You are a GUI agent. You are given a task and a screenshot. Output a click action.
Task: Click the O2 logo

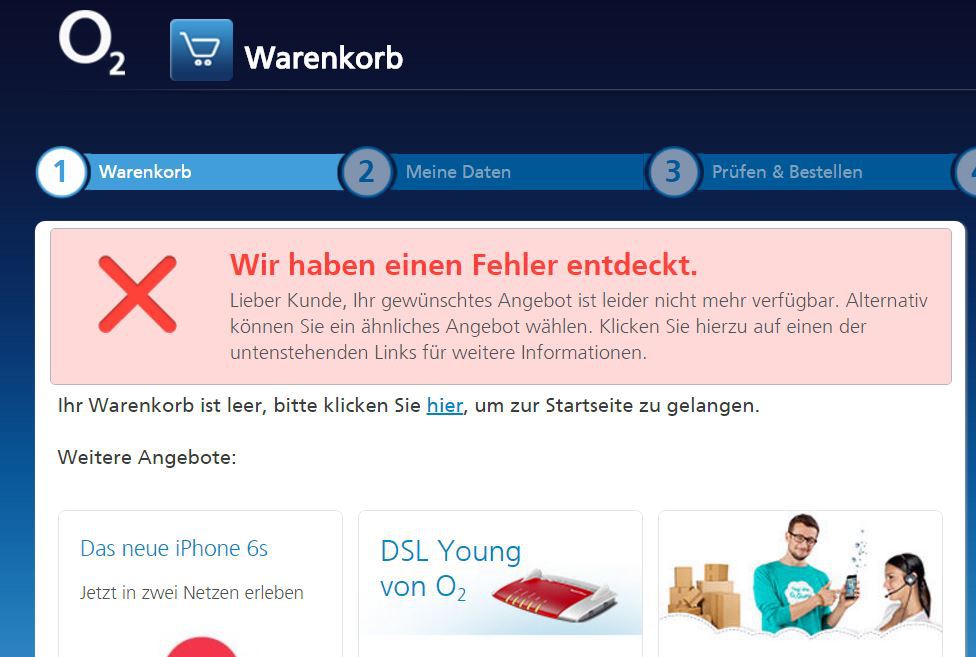point(92,43)
